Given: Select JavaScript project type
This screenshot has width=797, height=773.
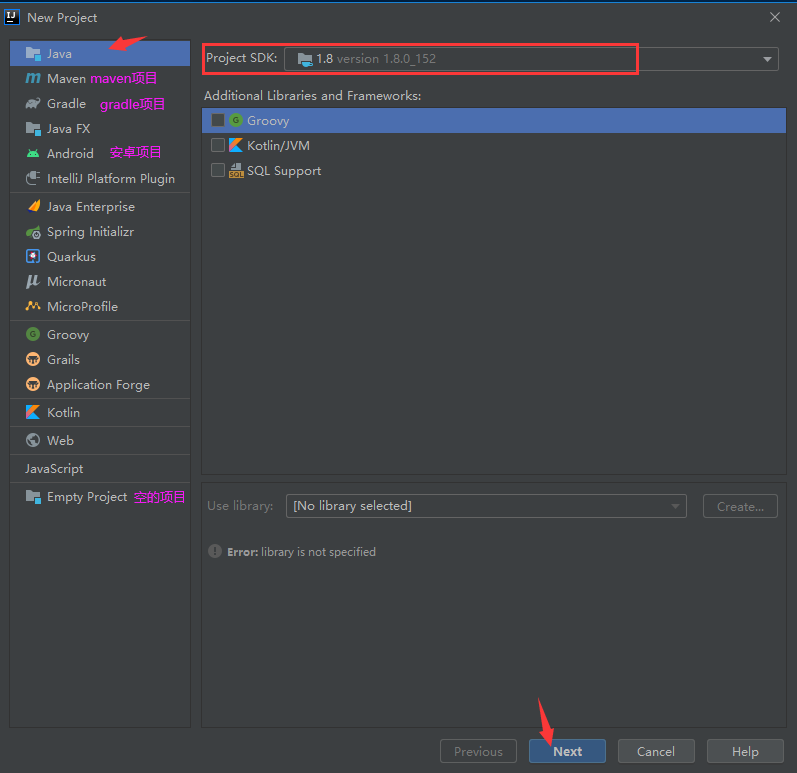Looking at the screenshot, I should (100, 469).
